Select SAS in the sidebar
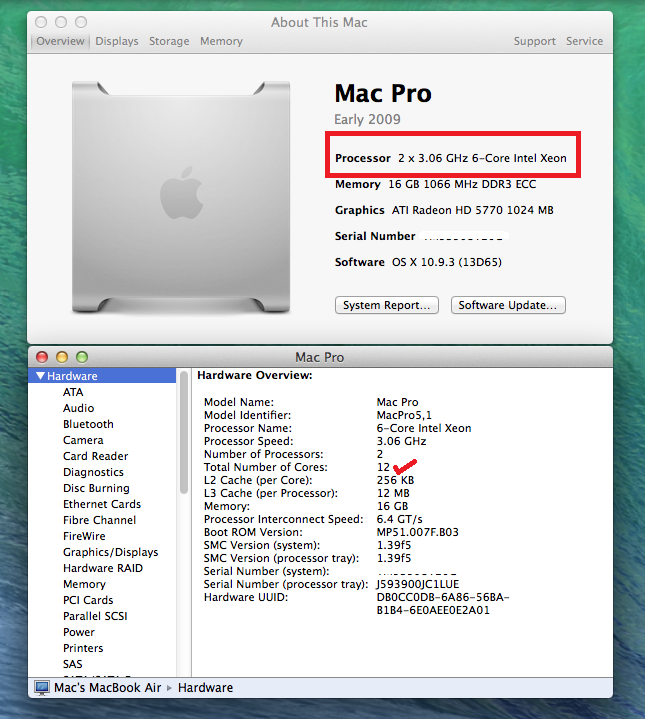Viewport: 645px width, 719px height. point(73,664)
